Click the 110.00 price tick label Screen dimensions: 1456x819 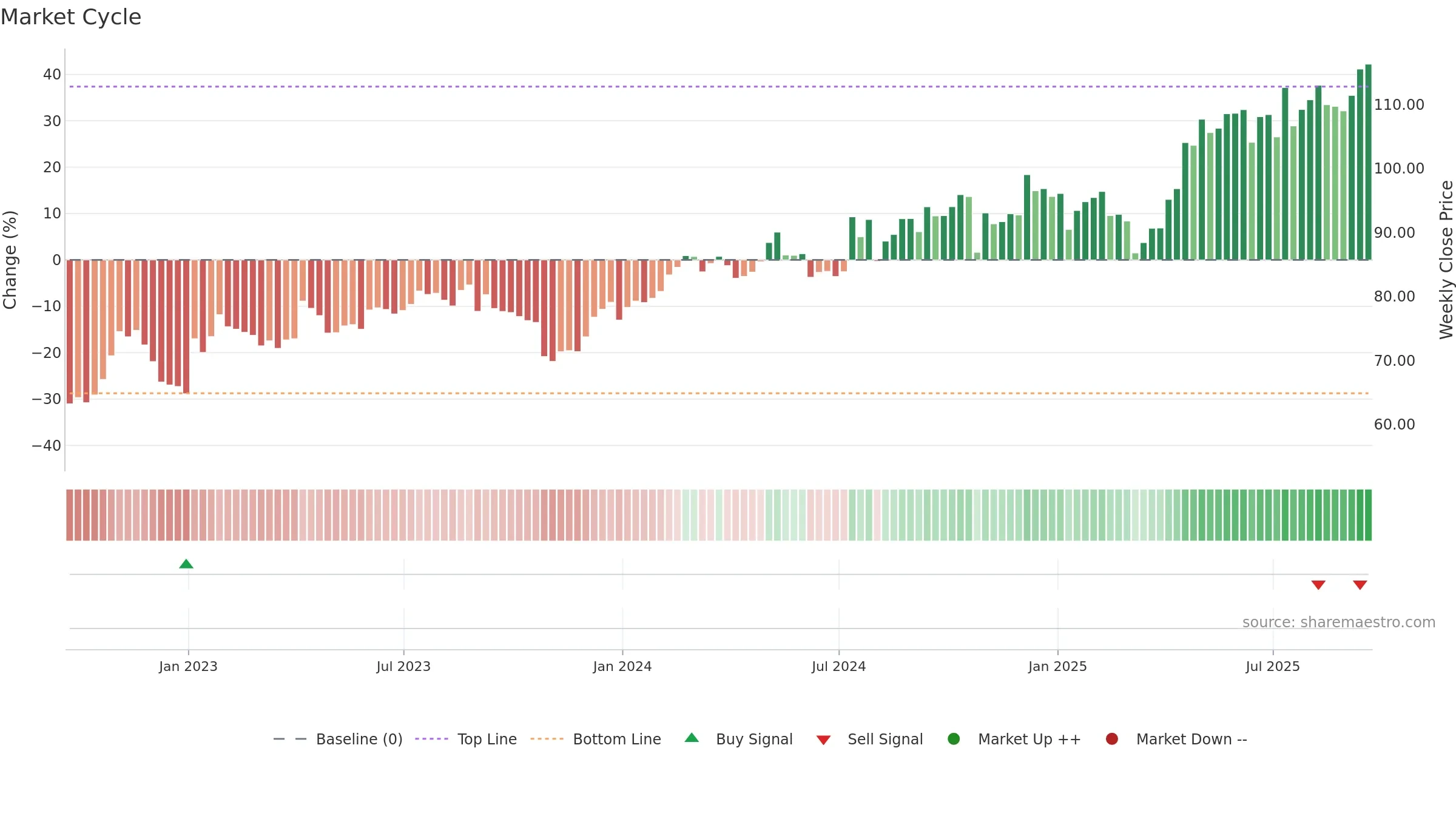(x=1399, y=105)
